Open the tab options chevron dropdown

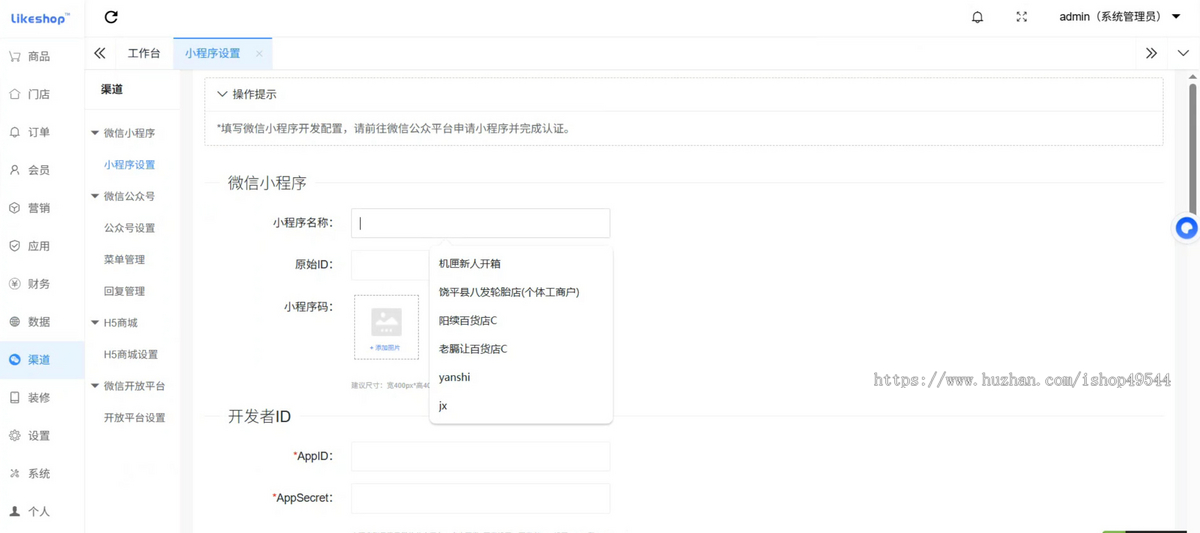click(x=1183, y=53)
